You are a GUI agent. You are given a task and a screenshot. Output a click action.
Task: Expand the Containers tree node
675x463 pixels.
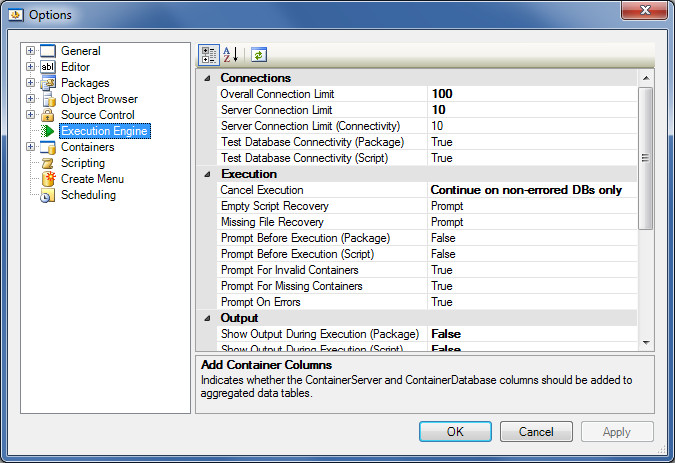coord(31,147)
